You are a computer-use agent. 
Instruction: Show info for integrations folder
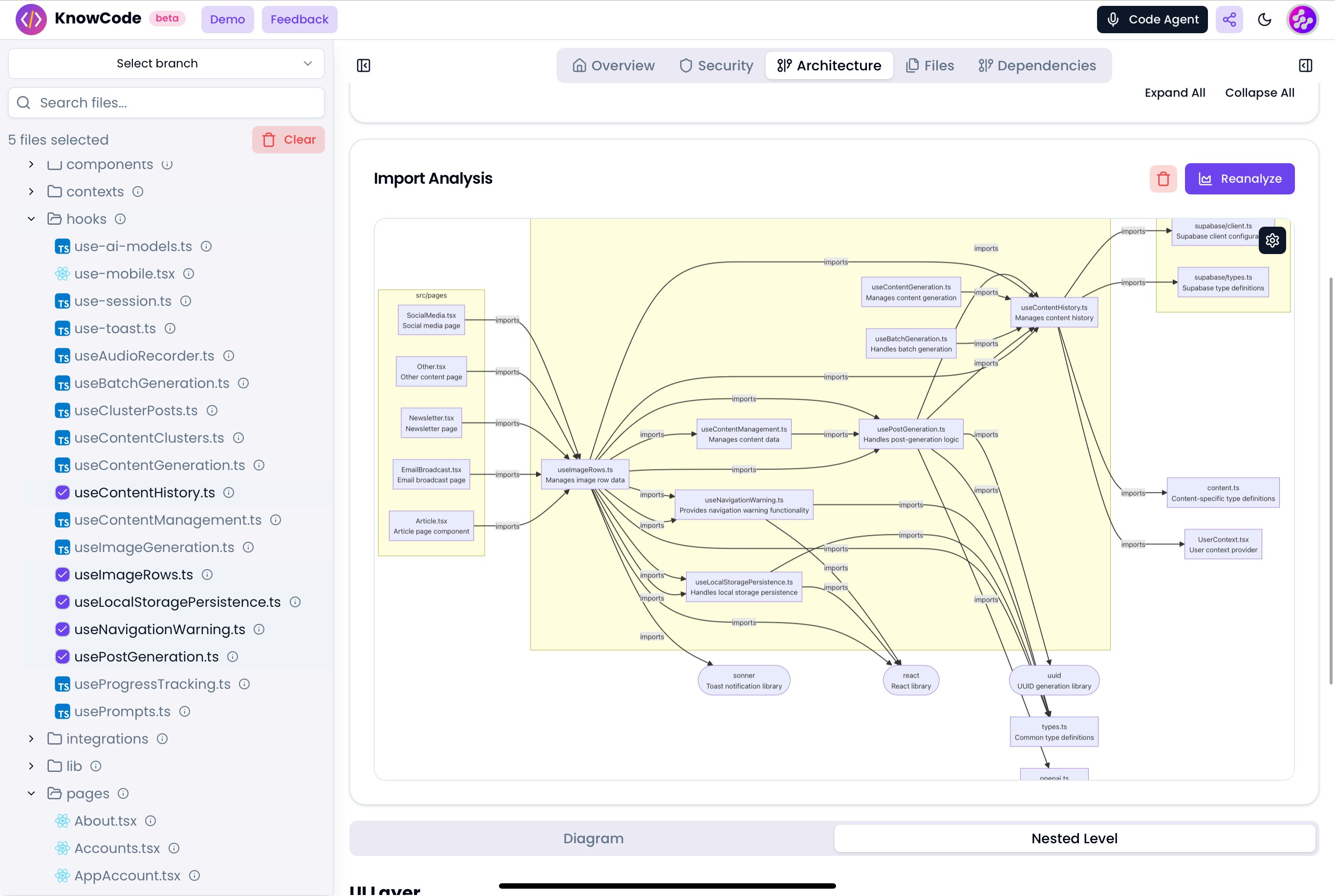point(162,739)
